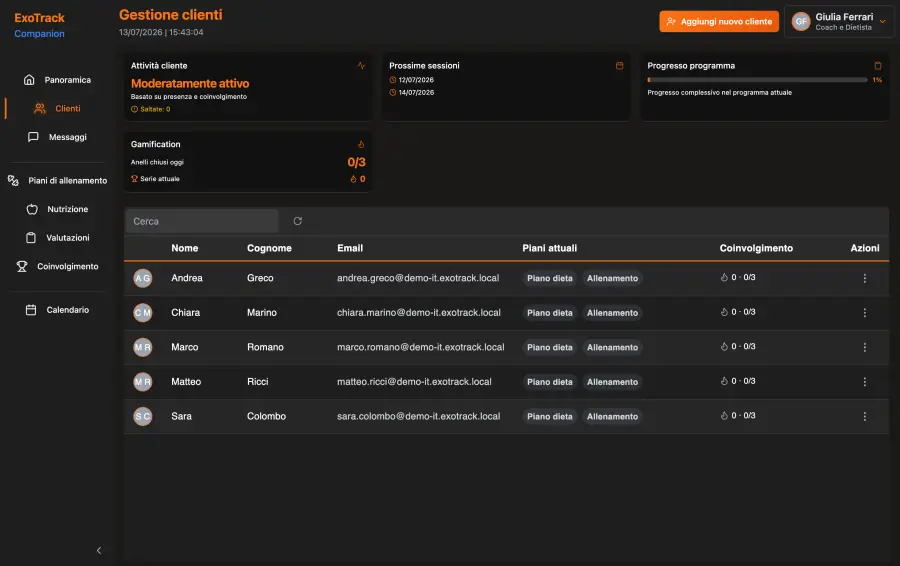
Task: Click the calendar icon in Prossime sessioni
Action: point(619,65)
